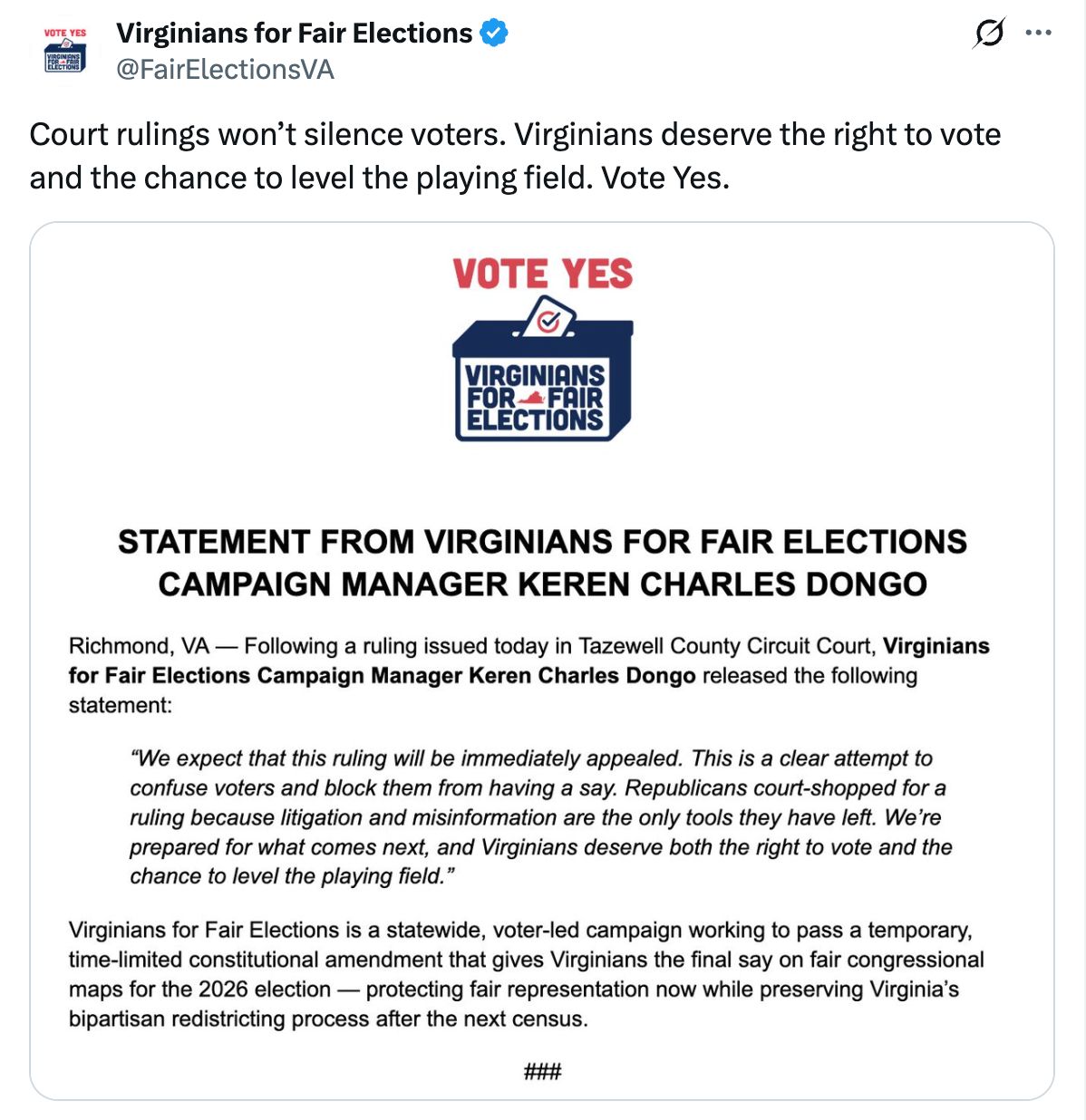Image resolution: width=1086 pixels, height=1120 pixels.
Task: Click the "Richmond, VA" dateline text
Action: (139, 646)
